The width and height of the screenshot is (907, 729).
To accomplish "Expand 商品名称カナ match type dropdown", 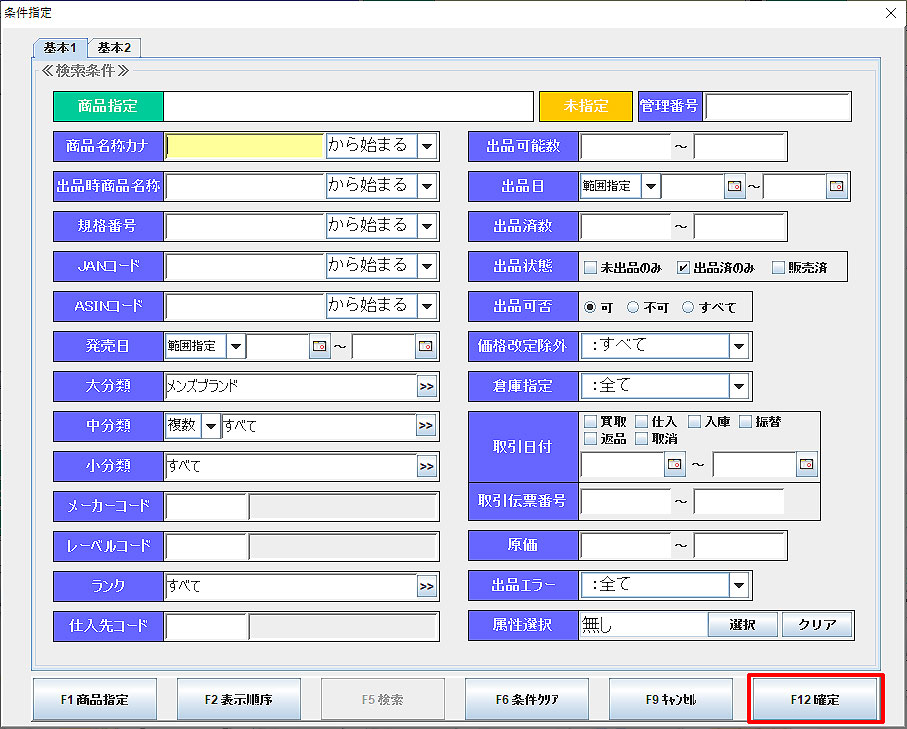I will pos(427,146).
